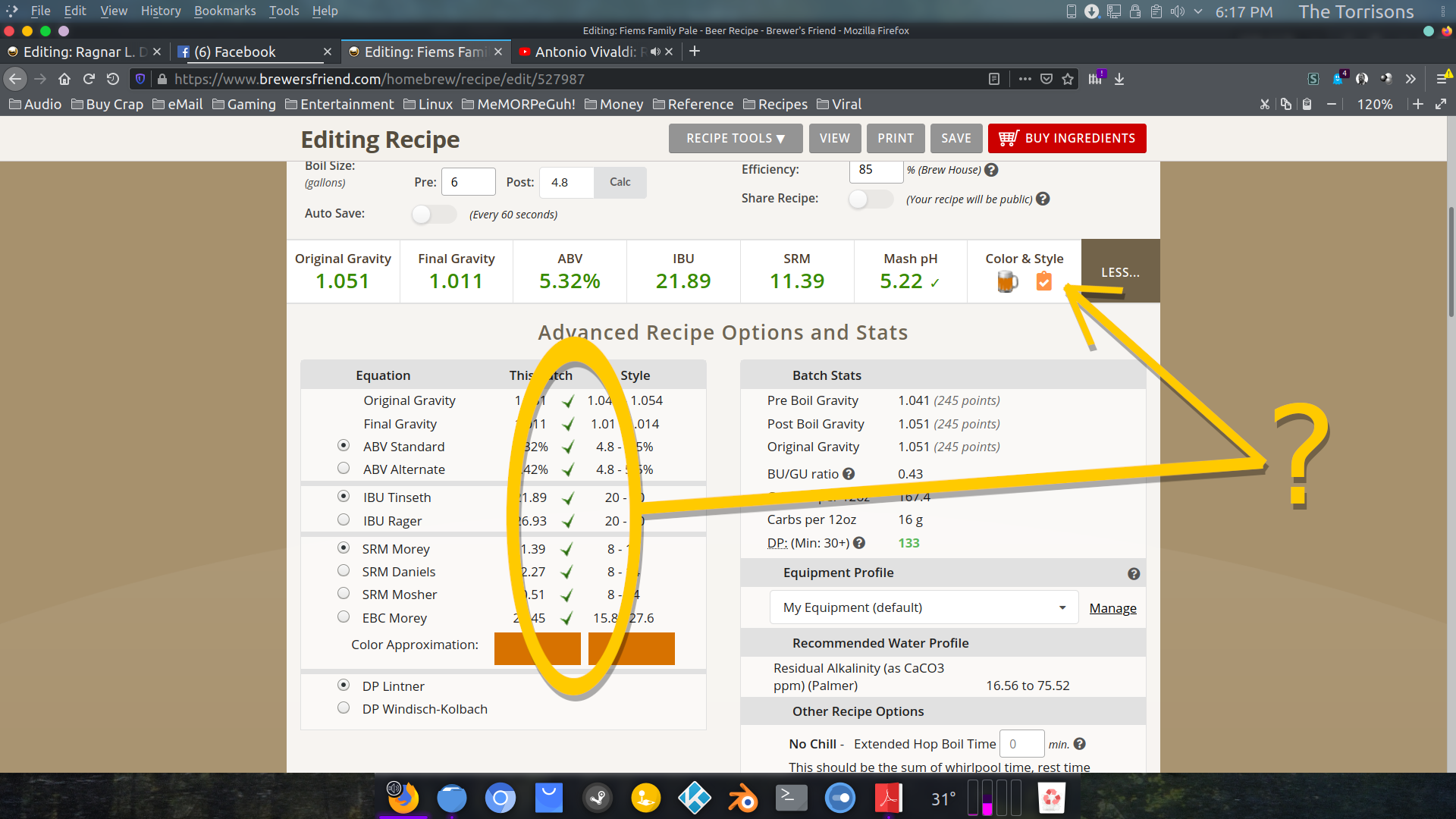Toggle Auto Save switch
The width and height of the screenshot is (1456, 819).
(x=434, y=214)
